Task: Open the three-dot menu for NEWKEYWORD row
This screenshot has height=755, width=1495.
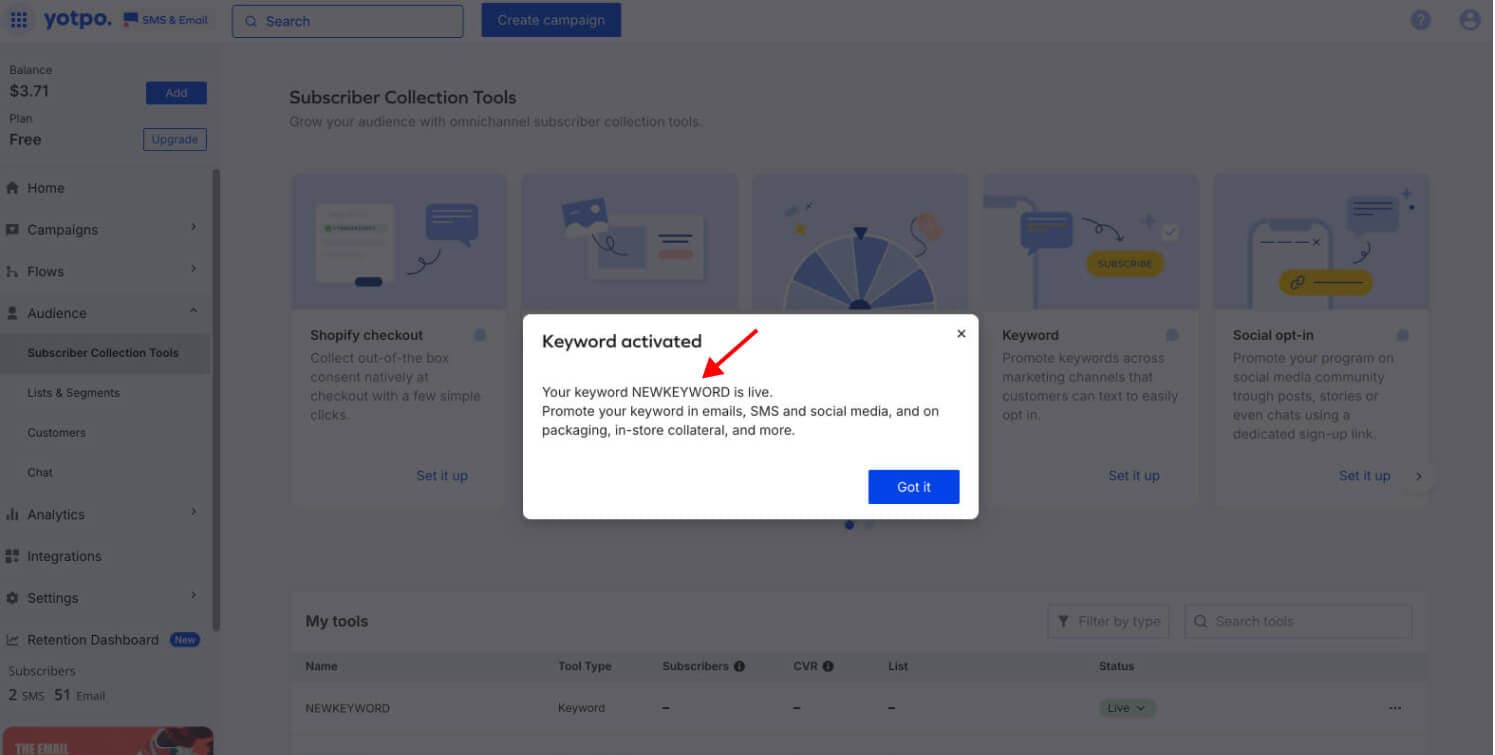Action: tap(1394, 708)
